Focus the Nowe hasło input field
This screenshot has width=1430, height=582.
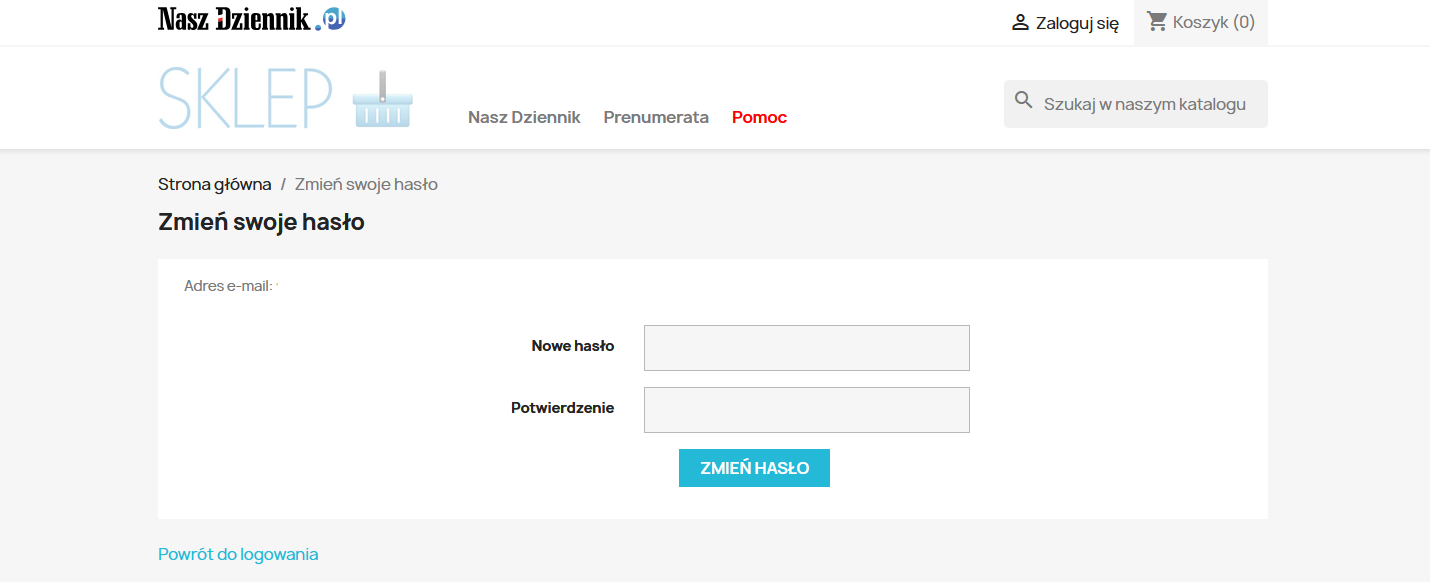[x=806, y=347]
